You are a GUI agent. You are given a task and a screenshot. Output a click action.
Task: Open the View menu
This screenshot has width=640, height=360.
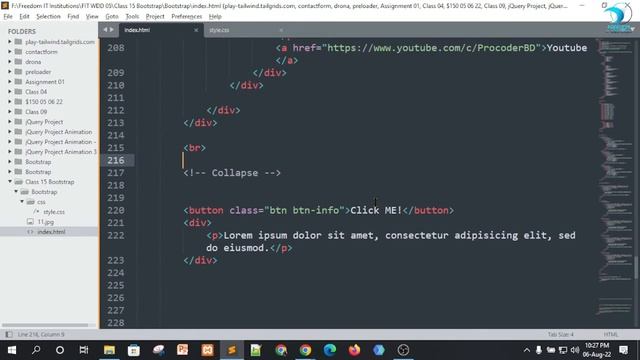92,16
